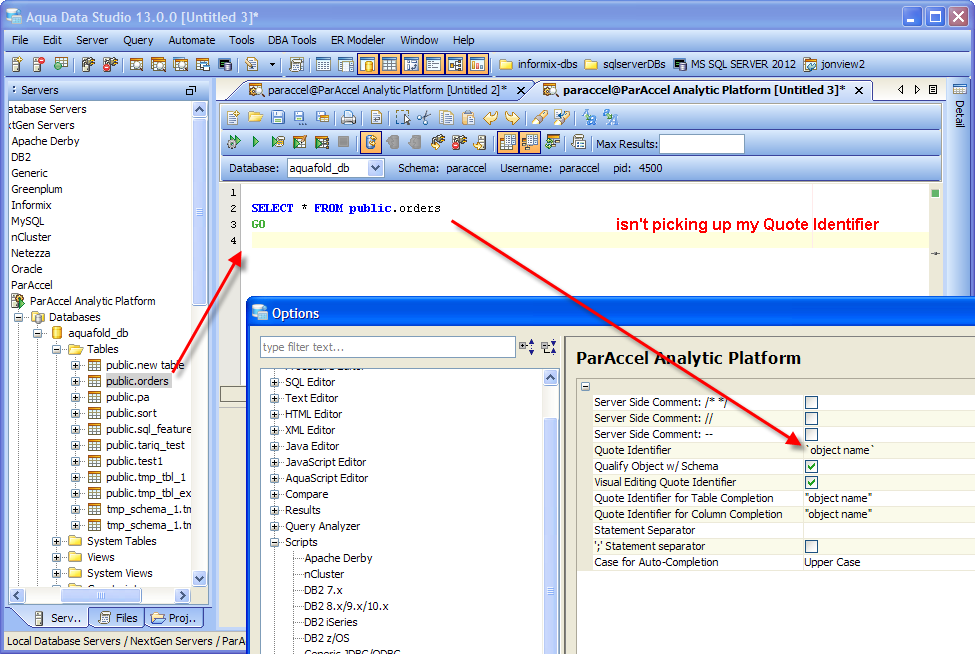The height and width of the screenshot is (654, 975).
Task: Click the Select All dashed rectangle icon
Action: tap(402, 117)
